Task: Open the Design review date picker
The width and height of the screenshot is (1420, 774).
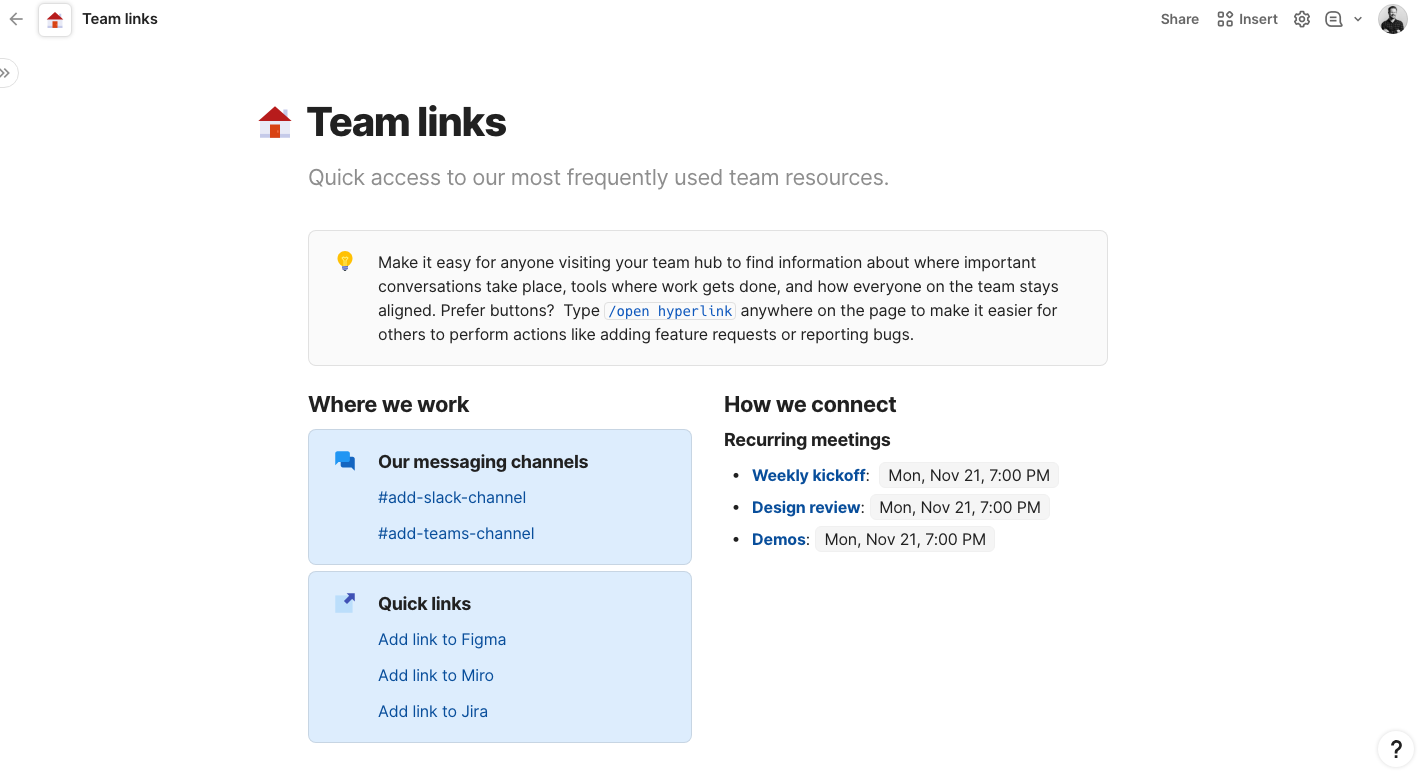Action: coord(959,507)
